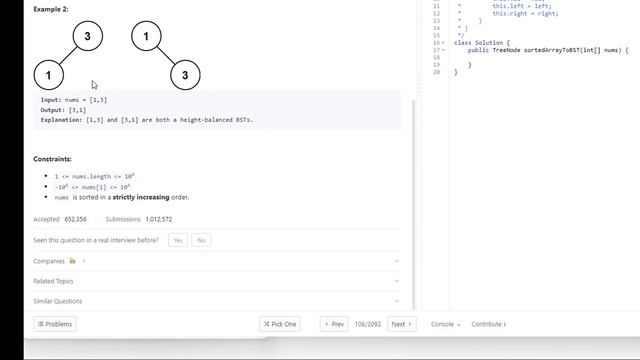Viewport: 640px width, 360px height.
Task: Click the left chevron icon of Prev
Action: pos(327,324)
